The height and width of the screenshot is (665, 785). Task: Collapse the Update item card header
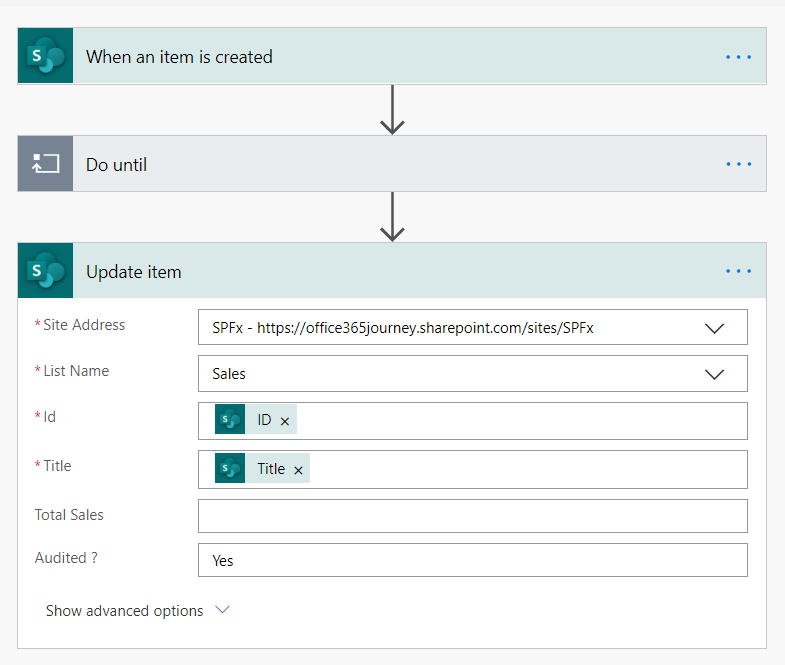(x=392, y=270)
